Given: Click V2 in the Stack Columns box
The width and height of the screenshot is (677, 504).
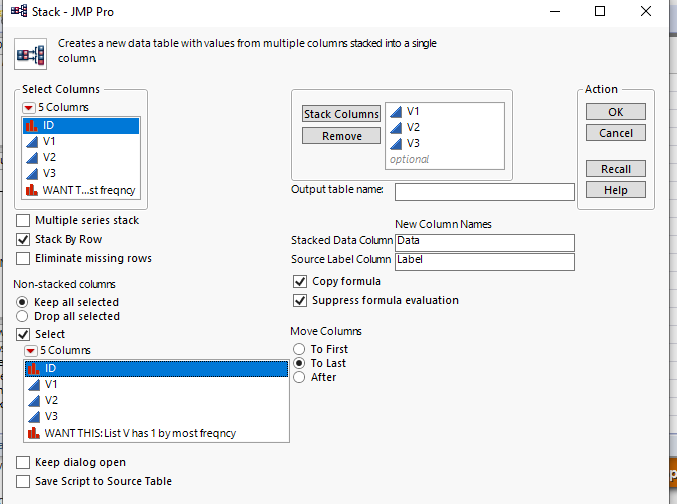Looking at the screenshot, I should click(413, 127).
